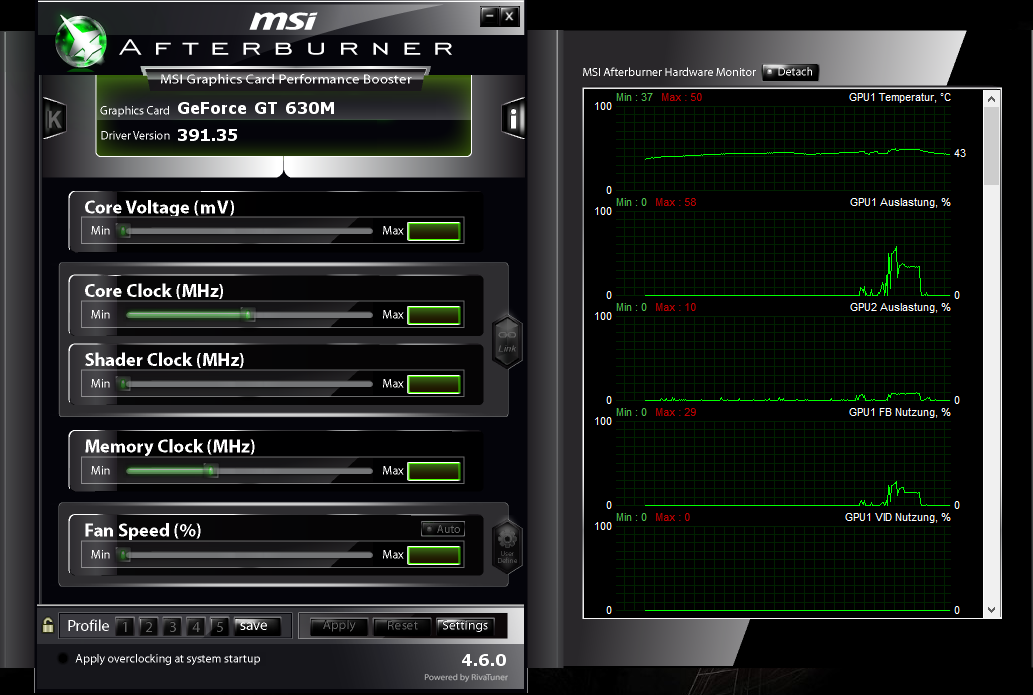Viewport: 1033px width, 695px height.
Task: Click the Core Clock slider handle
Action: [248, 315]
